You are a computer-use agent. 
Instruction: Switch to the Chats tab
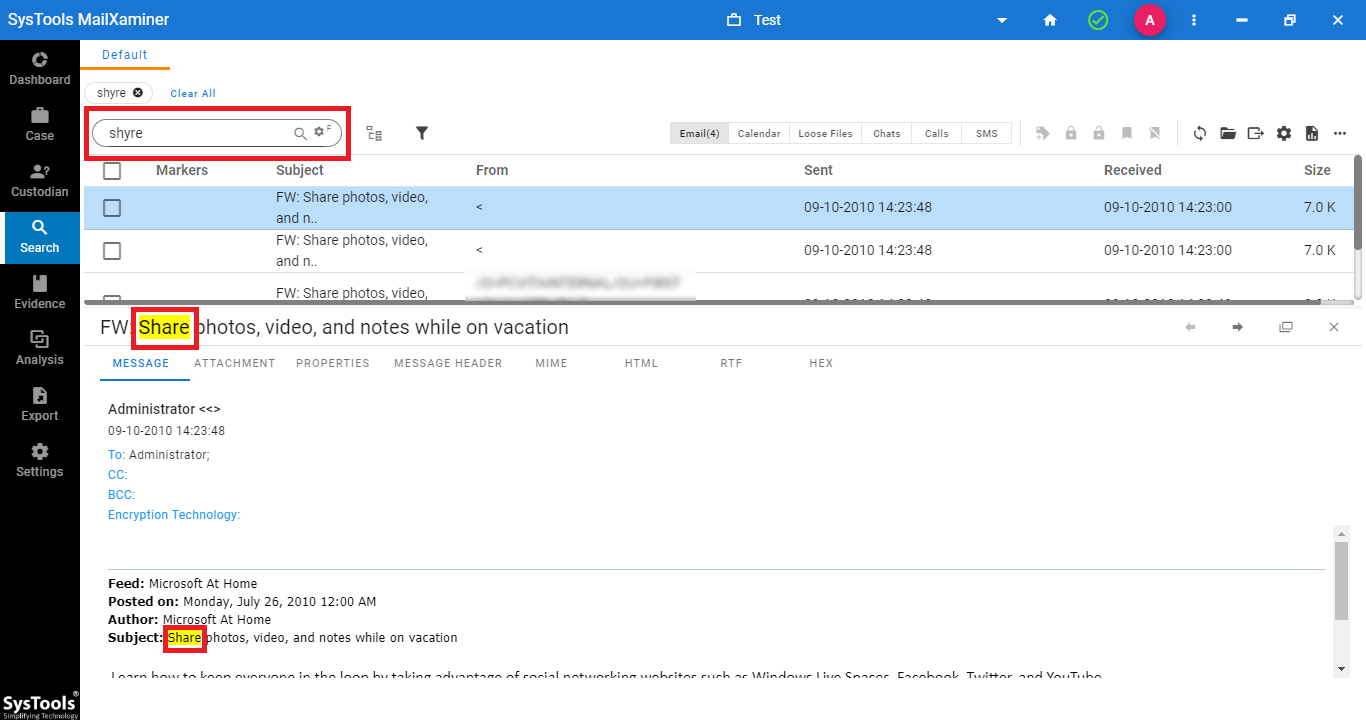887,133
